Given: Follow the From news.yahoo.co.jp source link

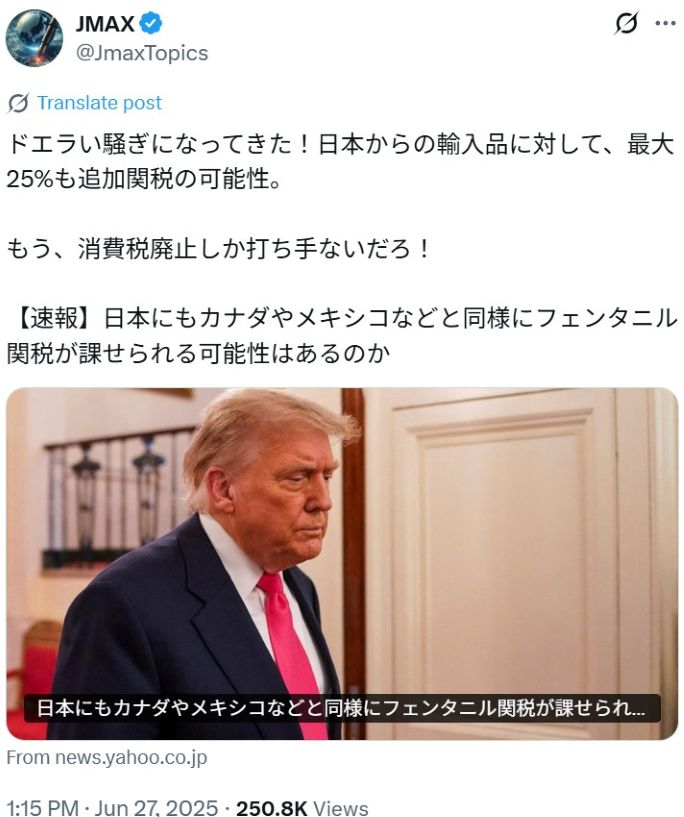Looking at the screenshot, I should click(107, 757).
